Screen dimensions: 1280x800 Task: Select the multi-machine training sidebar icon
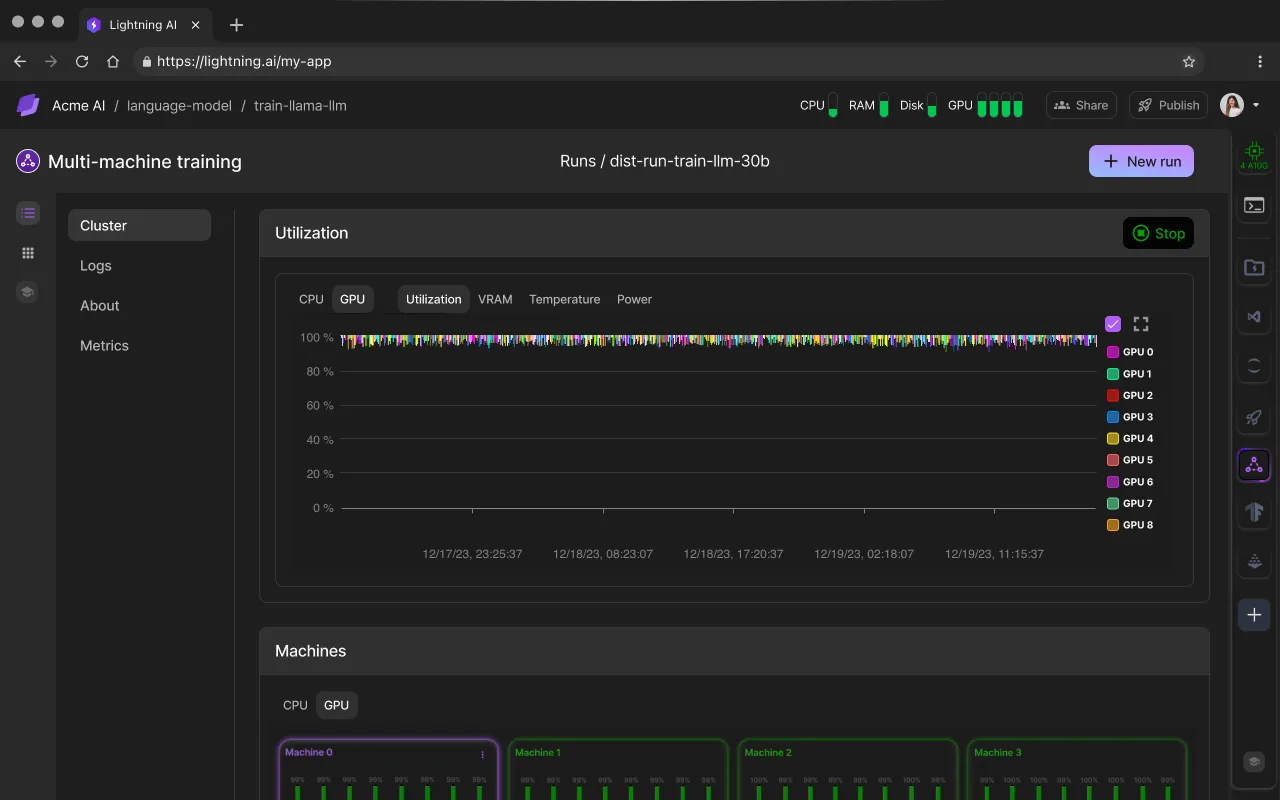click(x=1254, y=465)
